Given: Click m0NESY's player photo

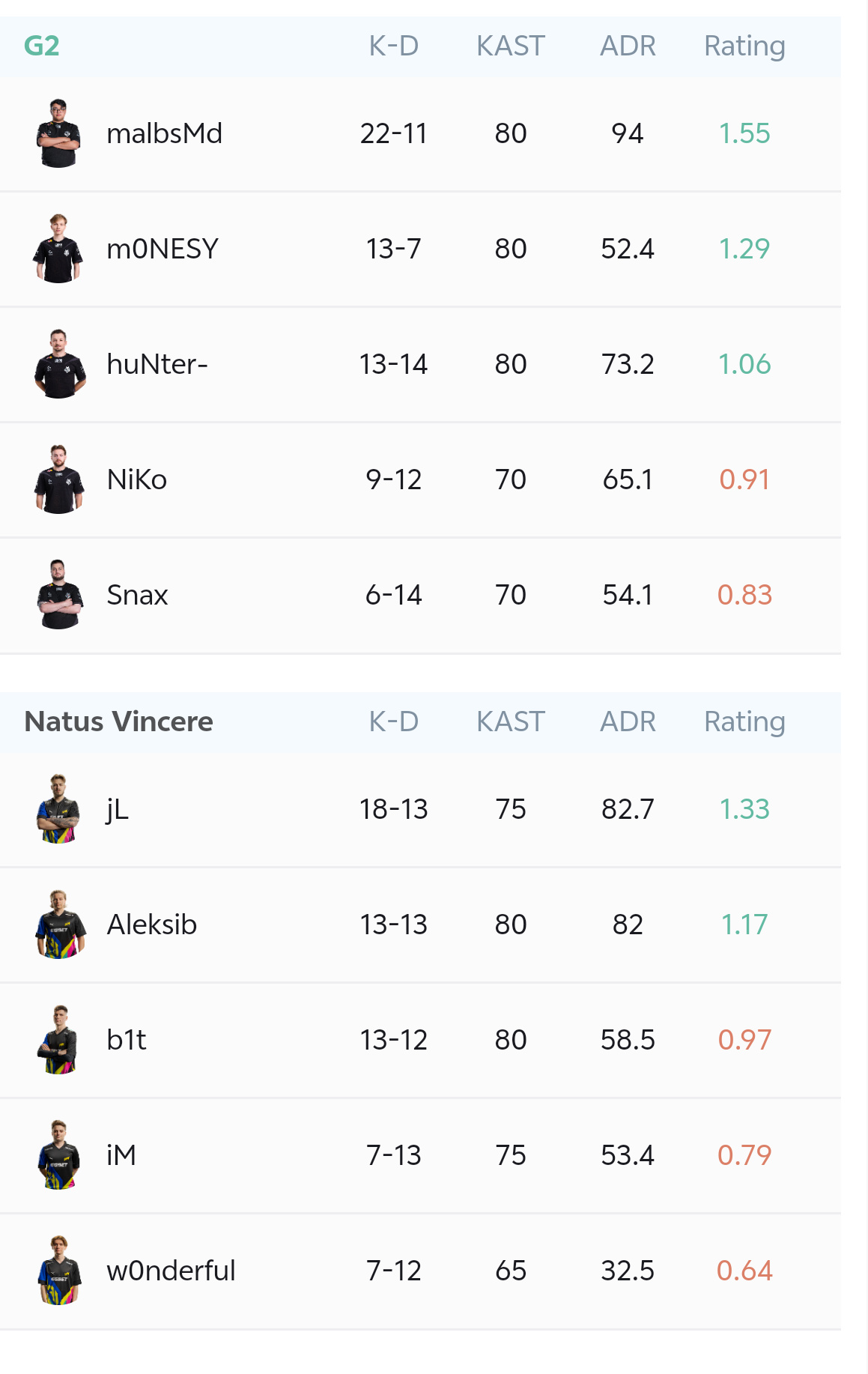Looking at the screenshot, I should 58,249.
